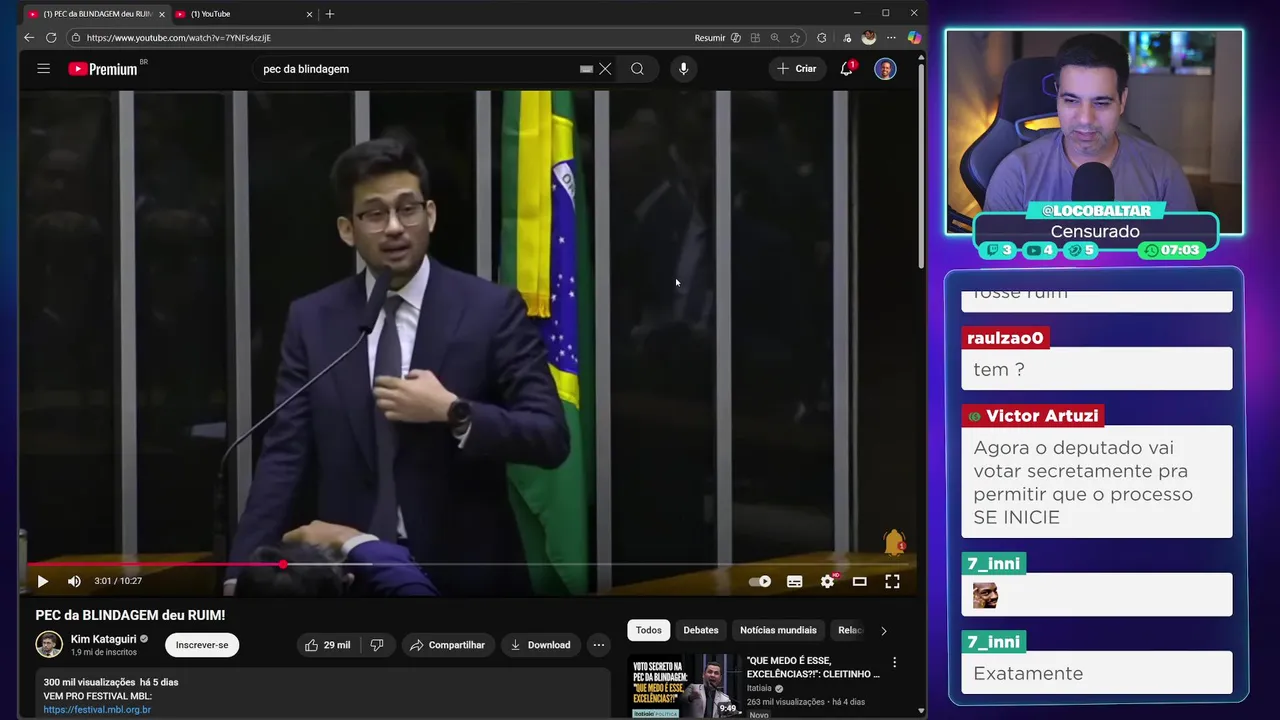
Task: Click the channel subscribe bell watermark in video
Action: 894,542
